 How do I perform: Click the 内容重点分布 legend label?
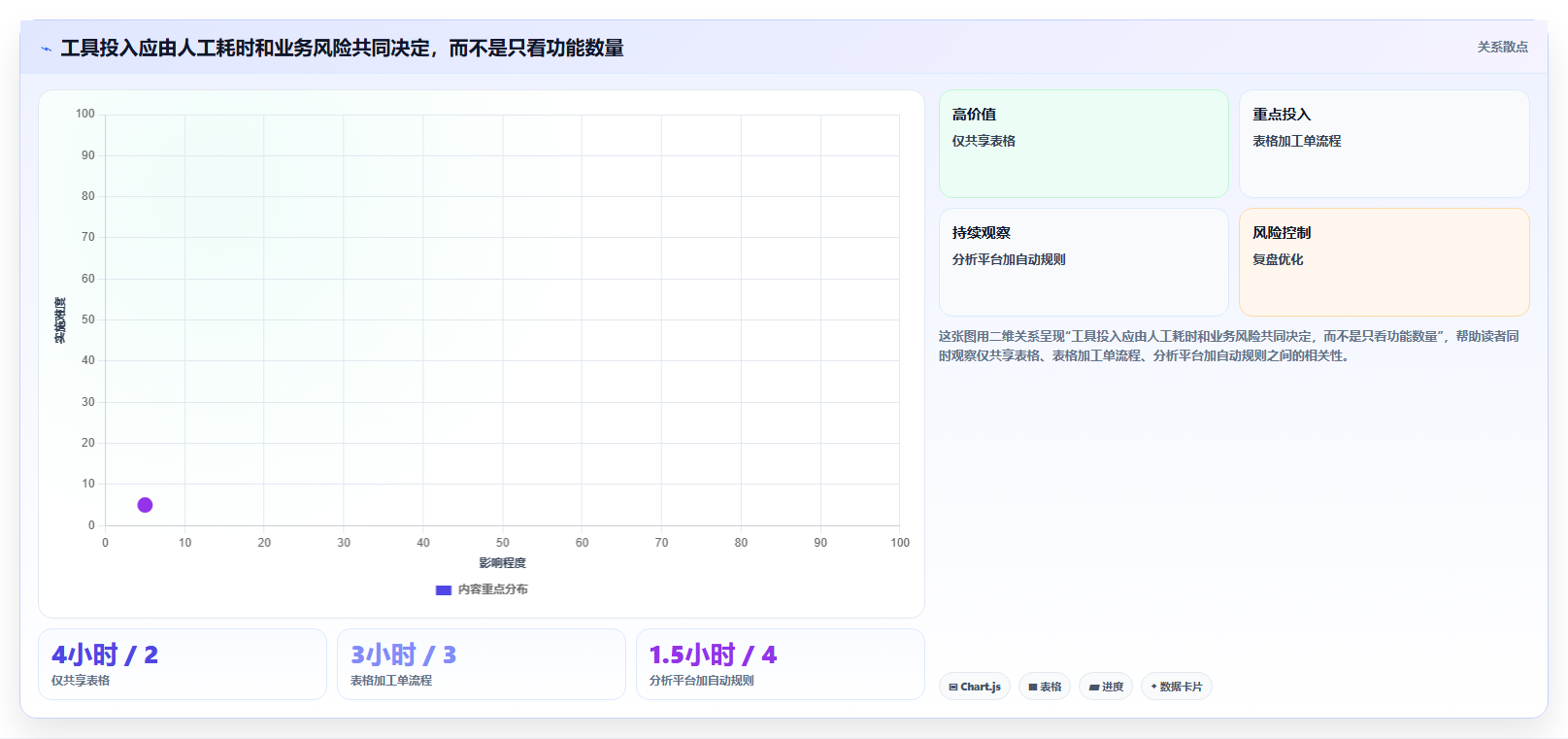(x=493, y=589)
